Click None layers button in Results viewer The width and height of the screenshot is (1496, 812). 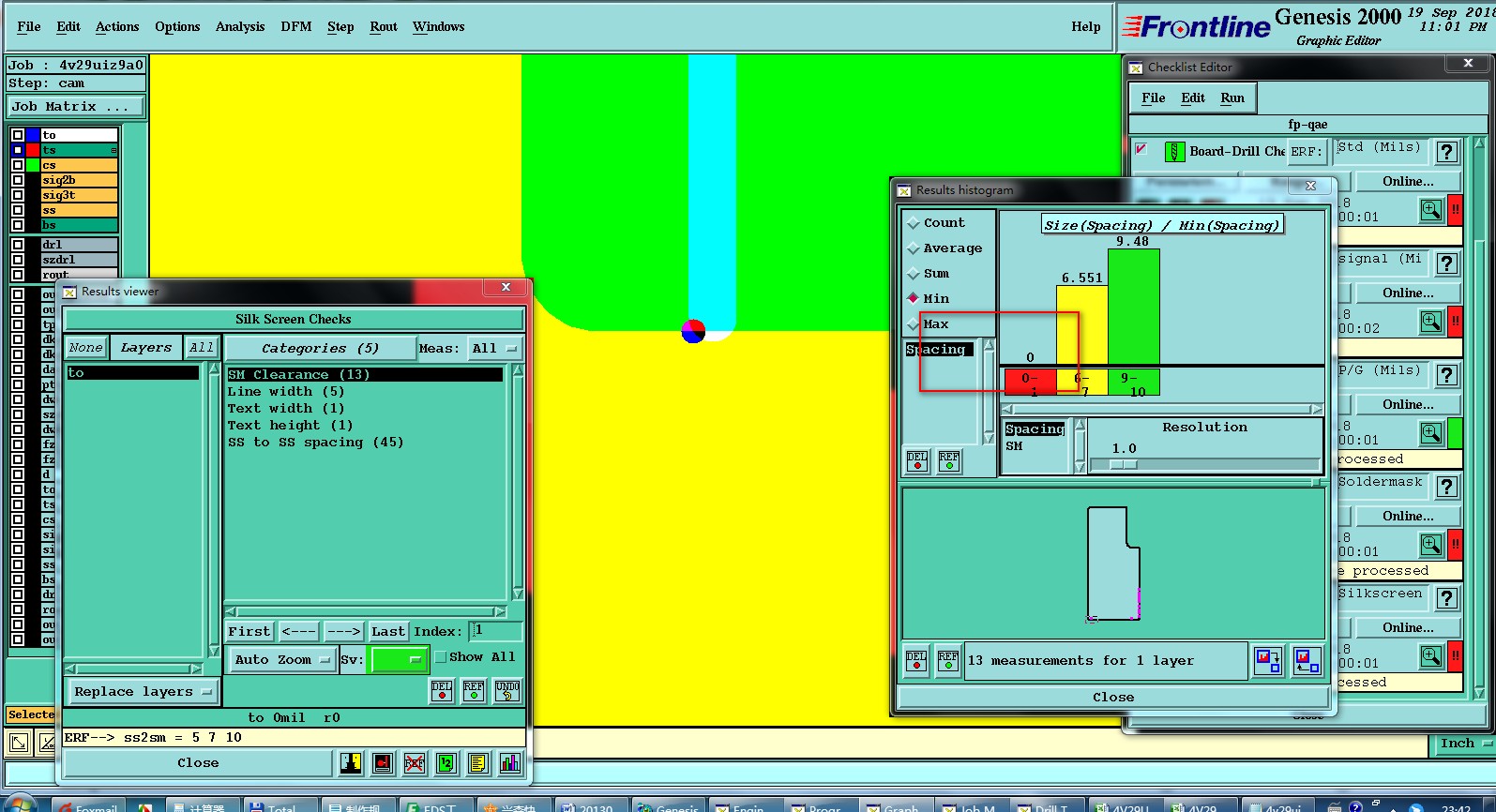coord(85,348)
